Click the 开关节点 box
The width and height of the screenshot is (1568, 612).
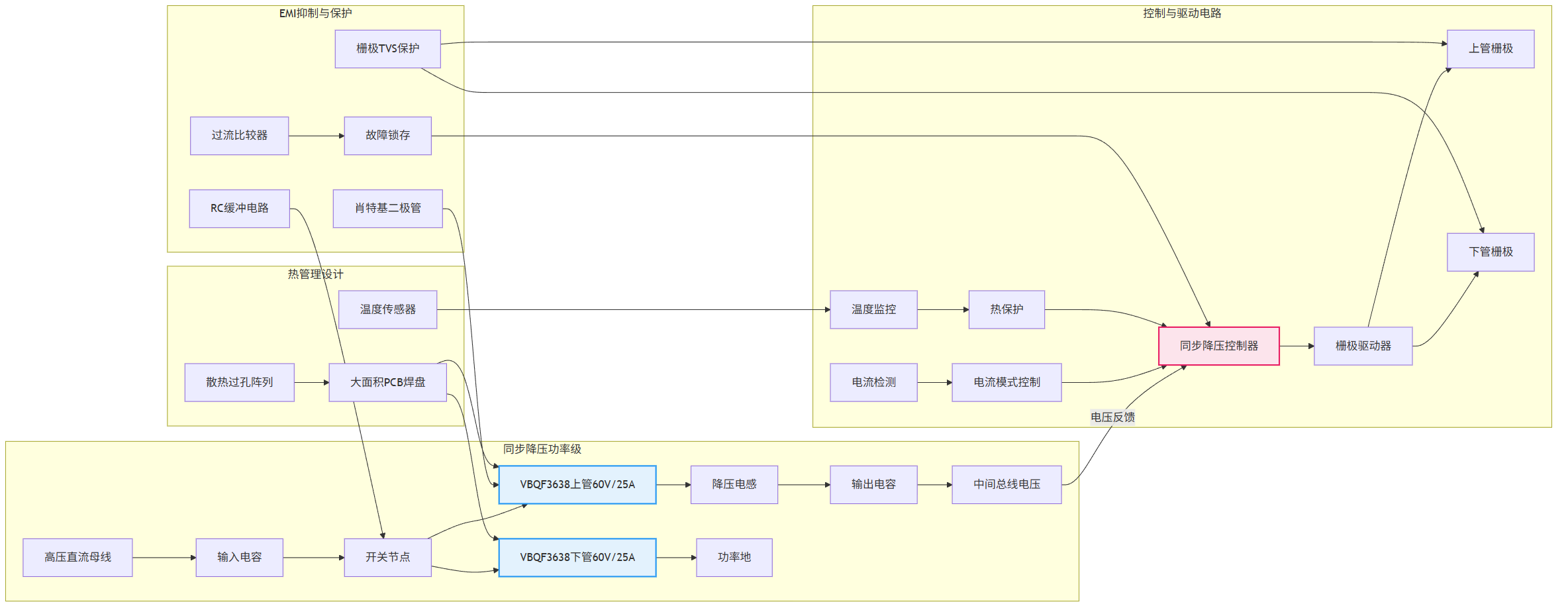point(387,558)
